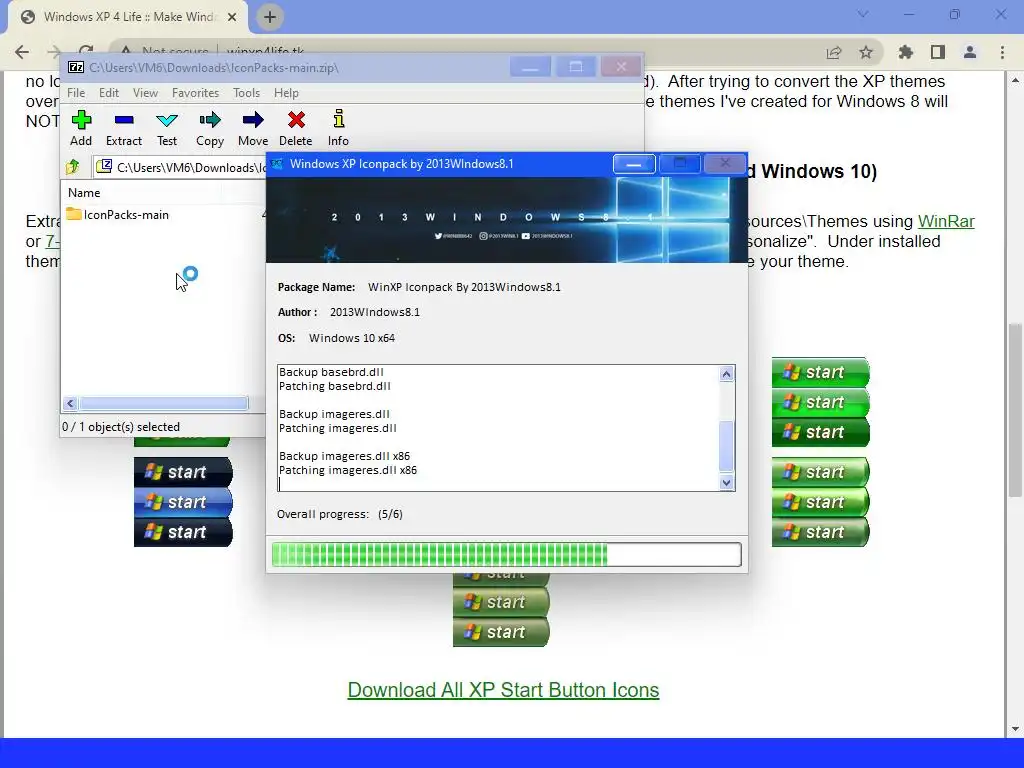Open Chrome three-dot menu

pos(1002,52)
